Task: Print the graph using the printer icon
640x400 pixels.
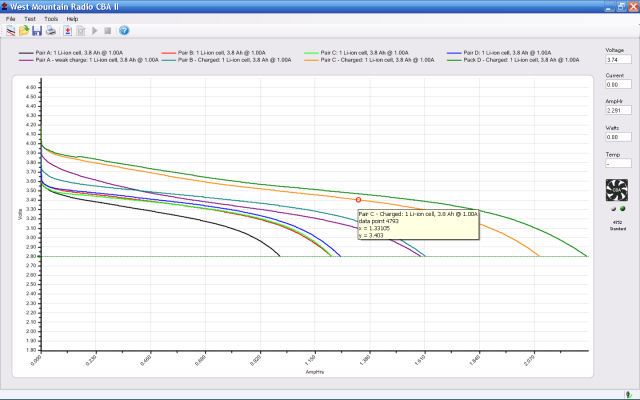Action: click(x=51, y=31)
